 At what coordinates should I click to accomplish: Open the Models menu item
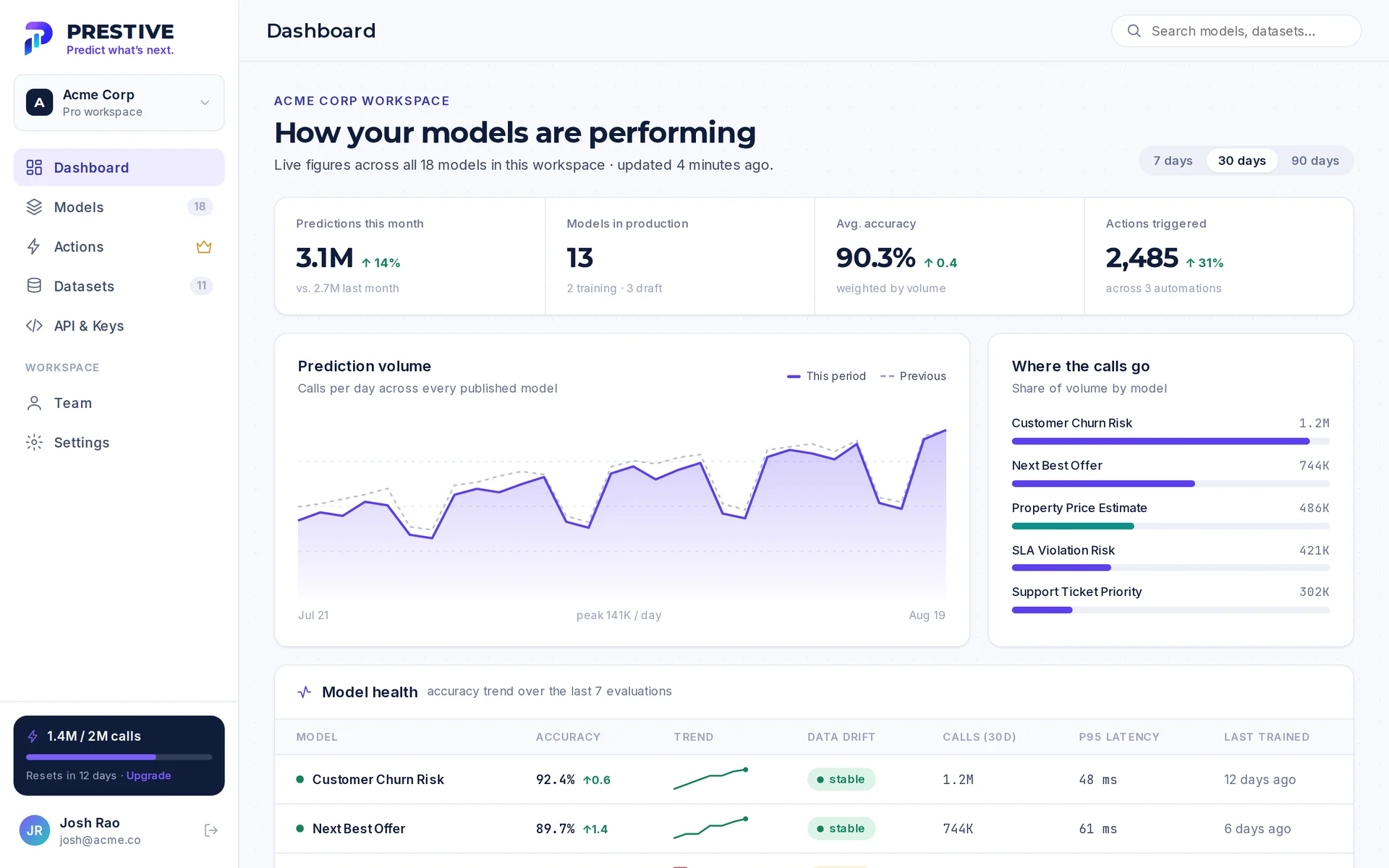119,207
